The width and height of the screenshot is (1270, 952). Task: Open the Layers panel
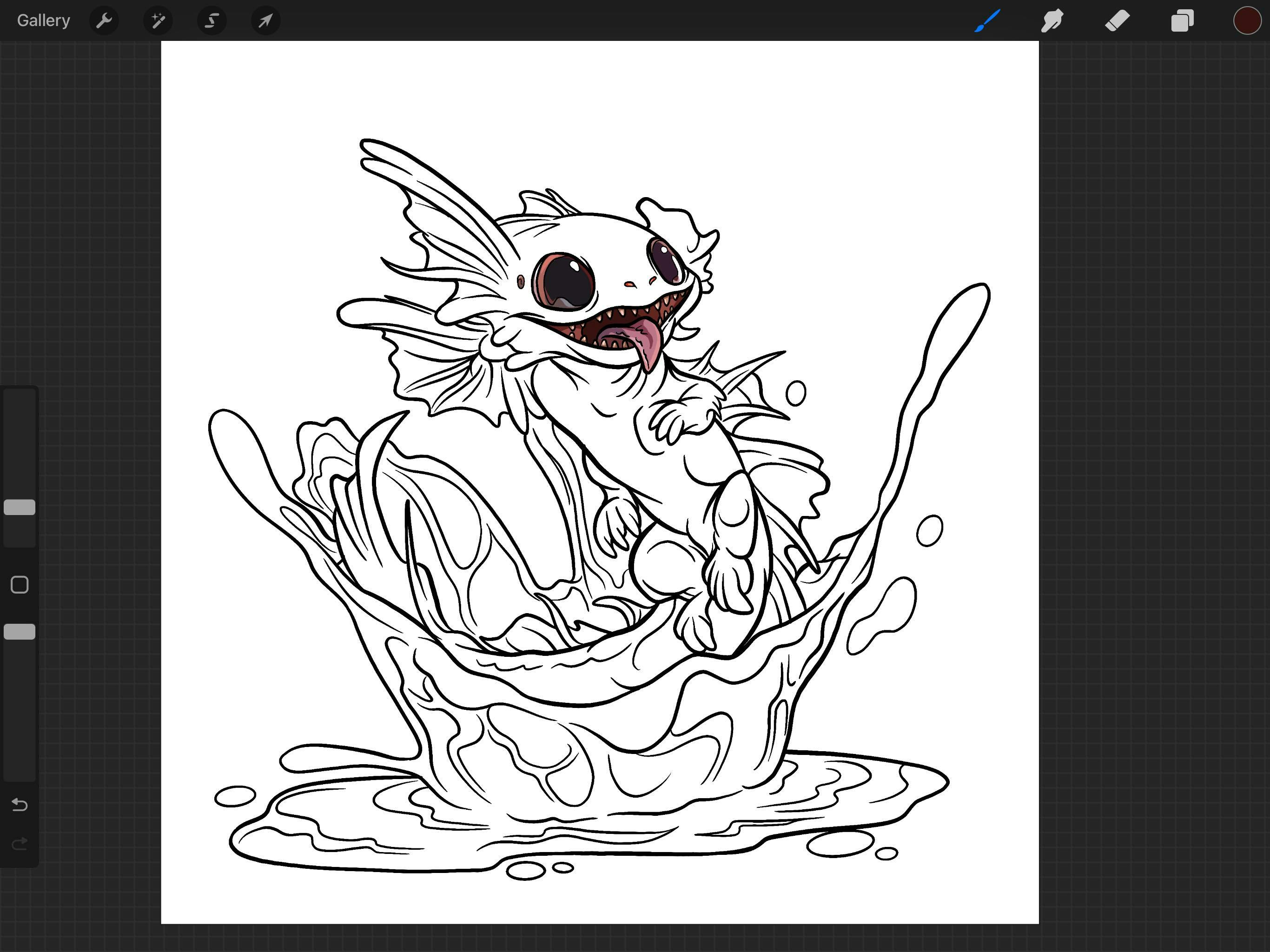tap(1182, 20)
